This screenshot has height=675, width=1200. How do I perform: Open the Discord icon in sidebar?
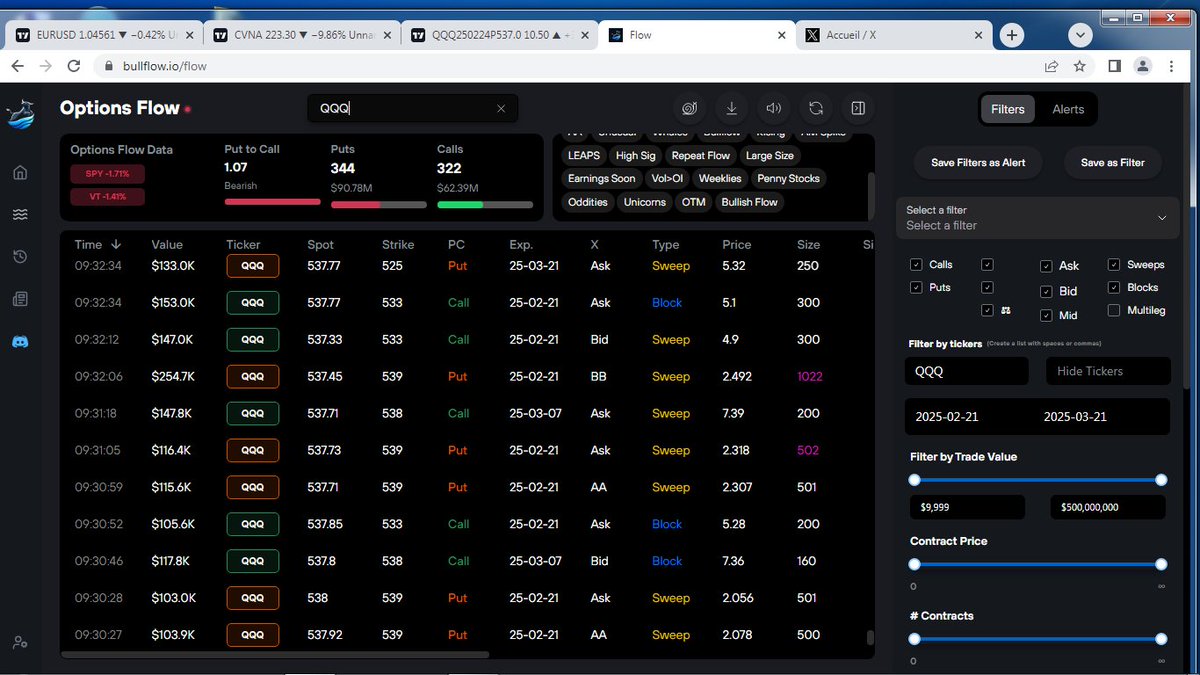click(20, 341)
